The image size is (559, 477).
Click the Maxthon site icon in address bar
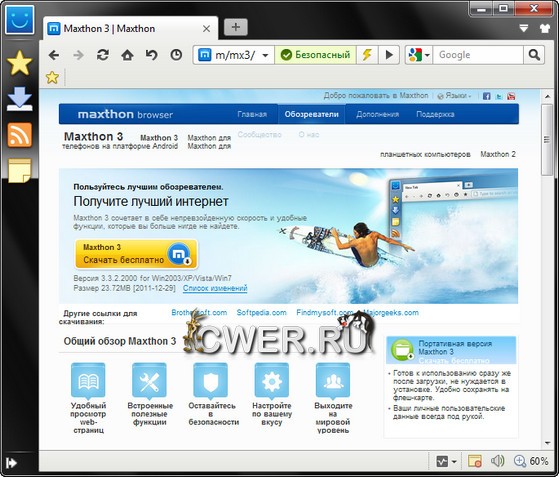pyautogui.click(x=205, y=55)
